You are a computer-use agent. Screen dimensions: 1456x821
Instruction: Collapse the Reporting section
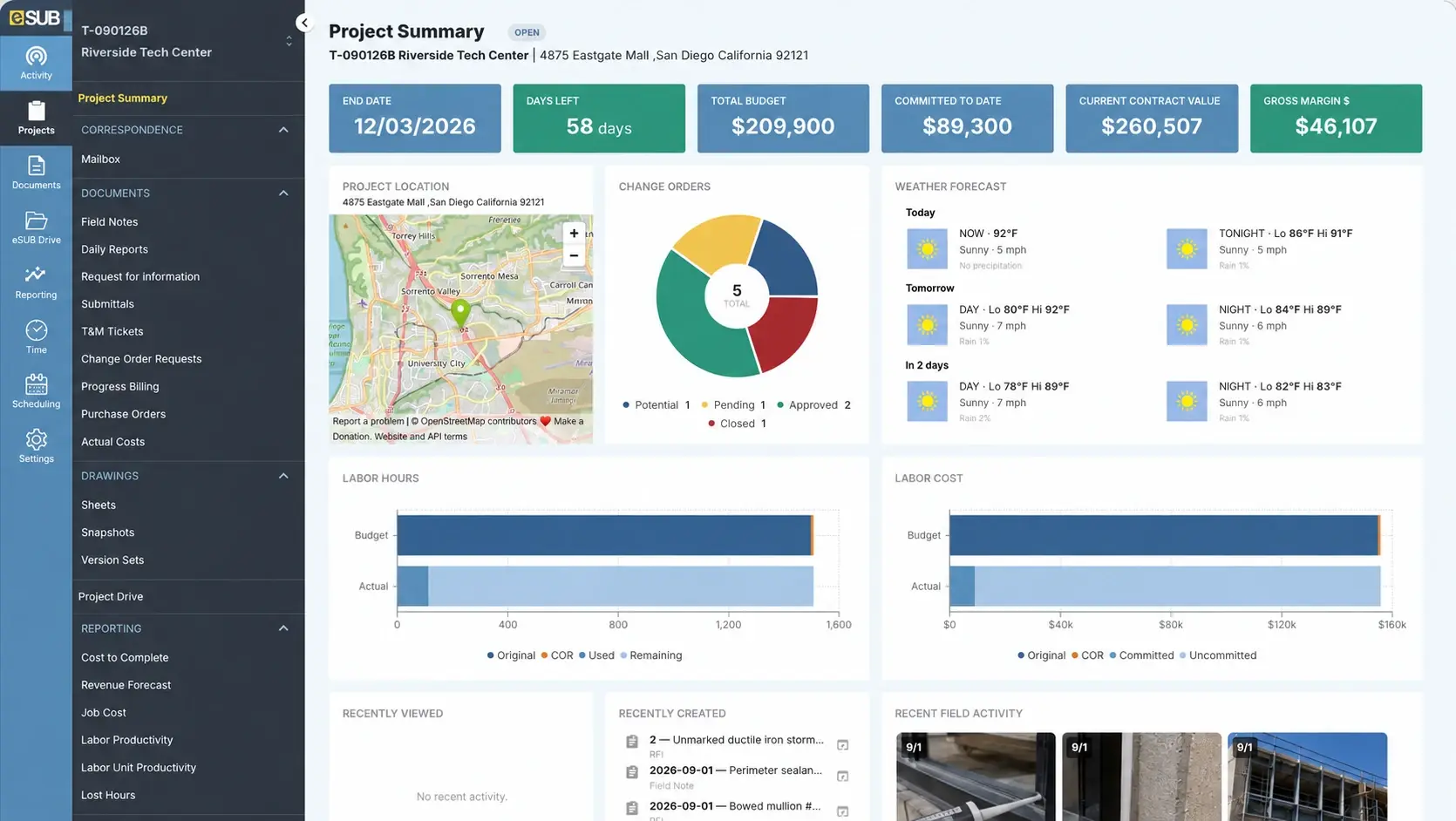(283, 628)
